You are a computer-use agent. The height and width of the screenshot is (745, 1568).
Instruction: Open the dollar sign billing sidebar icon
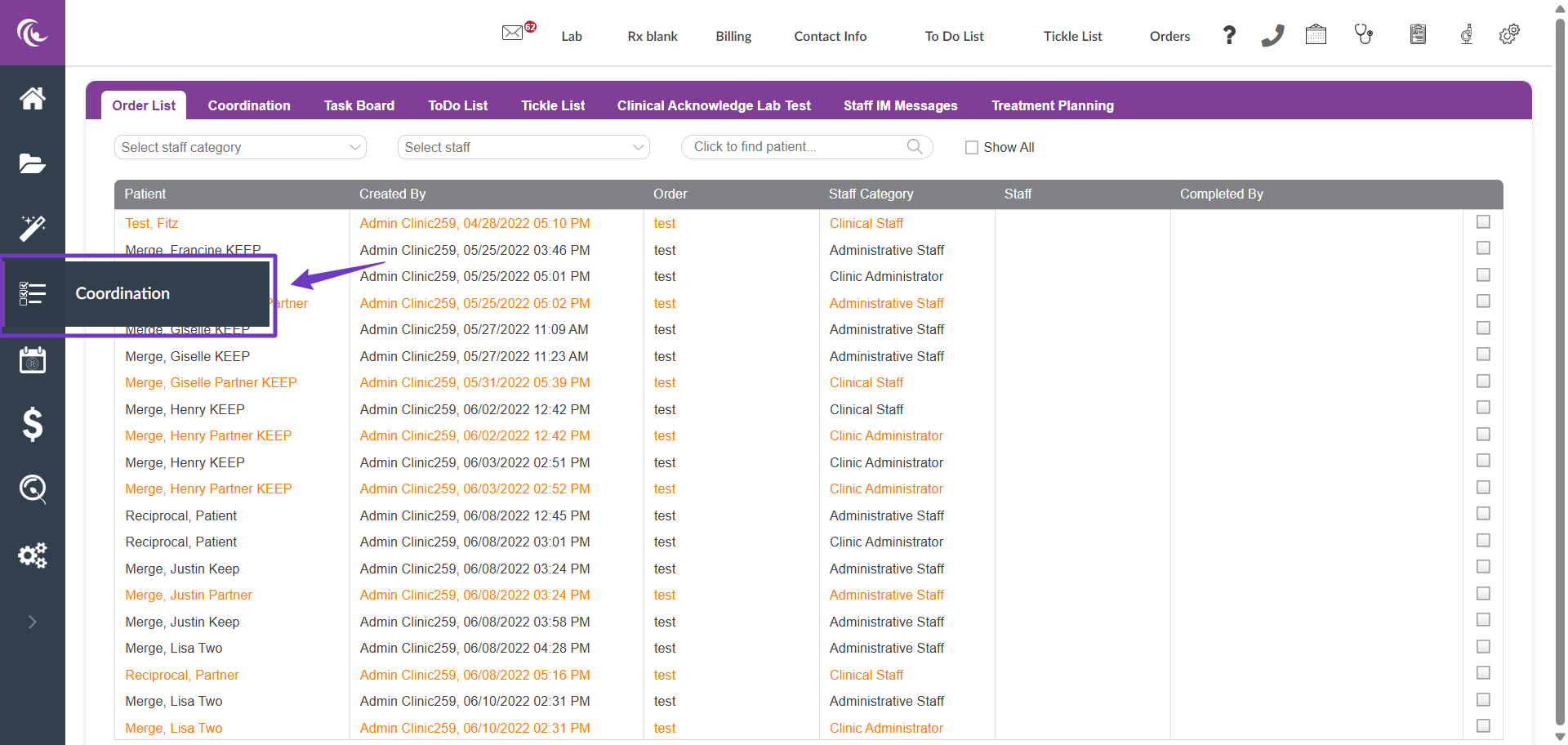point(33,425)
